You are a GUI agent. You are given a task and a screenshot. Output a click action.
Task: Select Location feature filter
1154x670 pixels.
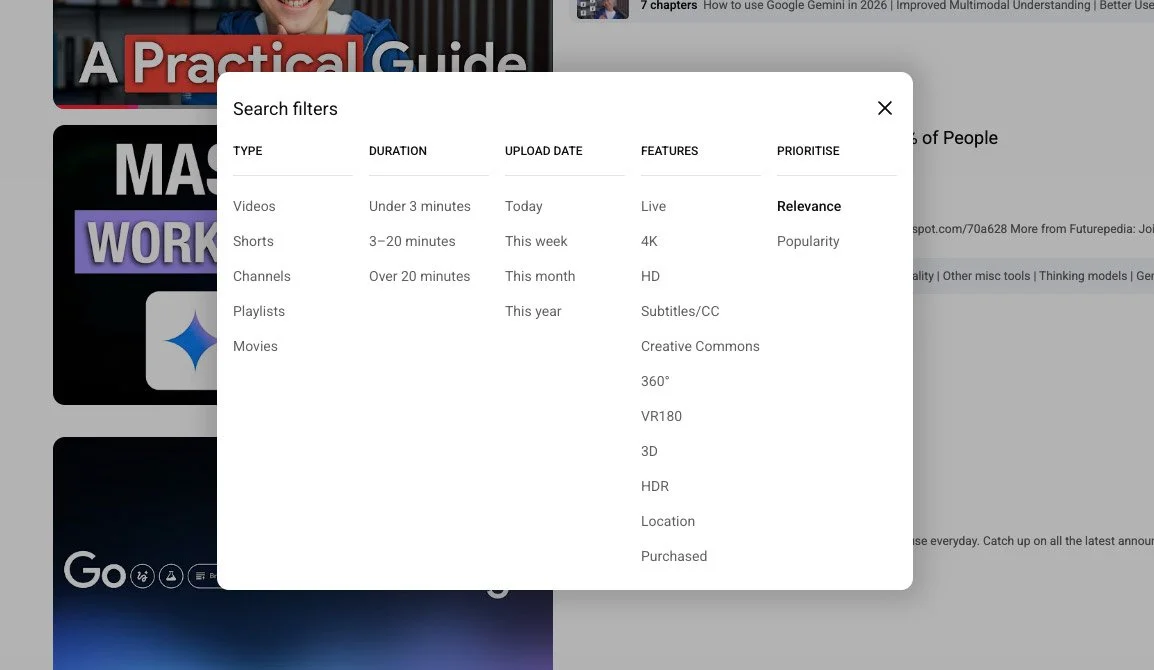coord(668,521)
